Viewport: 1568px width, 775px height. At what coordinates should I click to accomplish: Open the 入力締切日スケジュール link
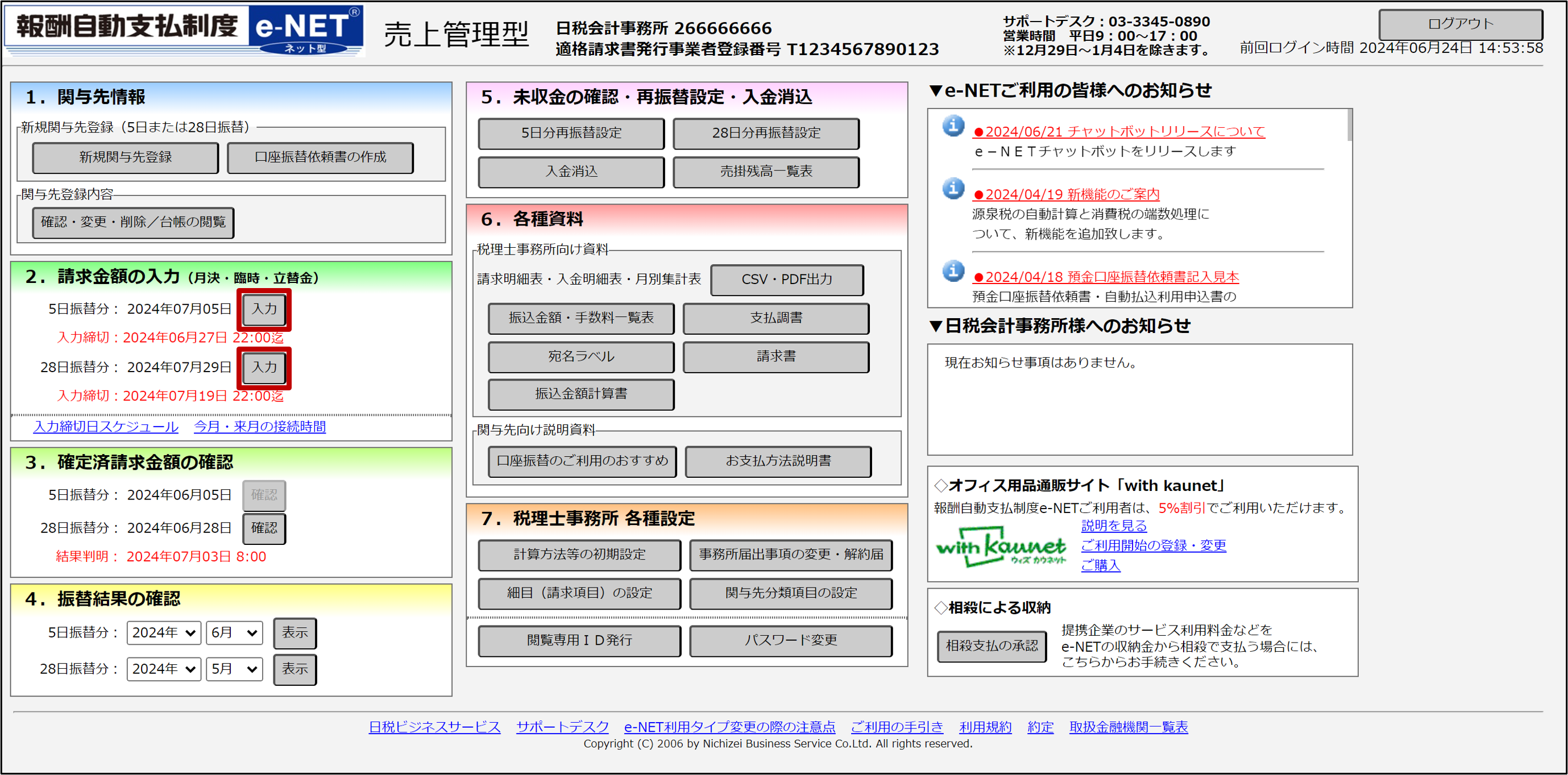click(x=106, y=427)
